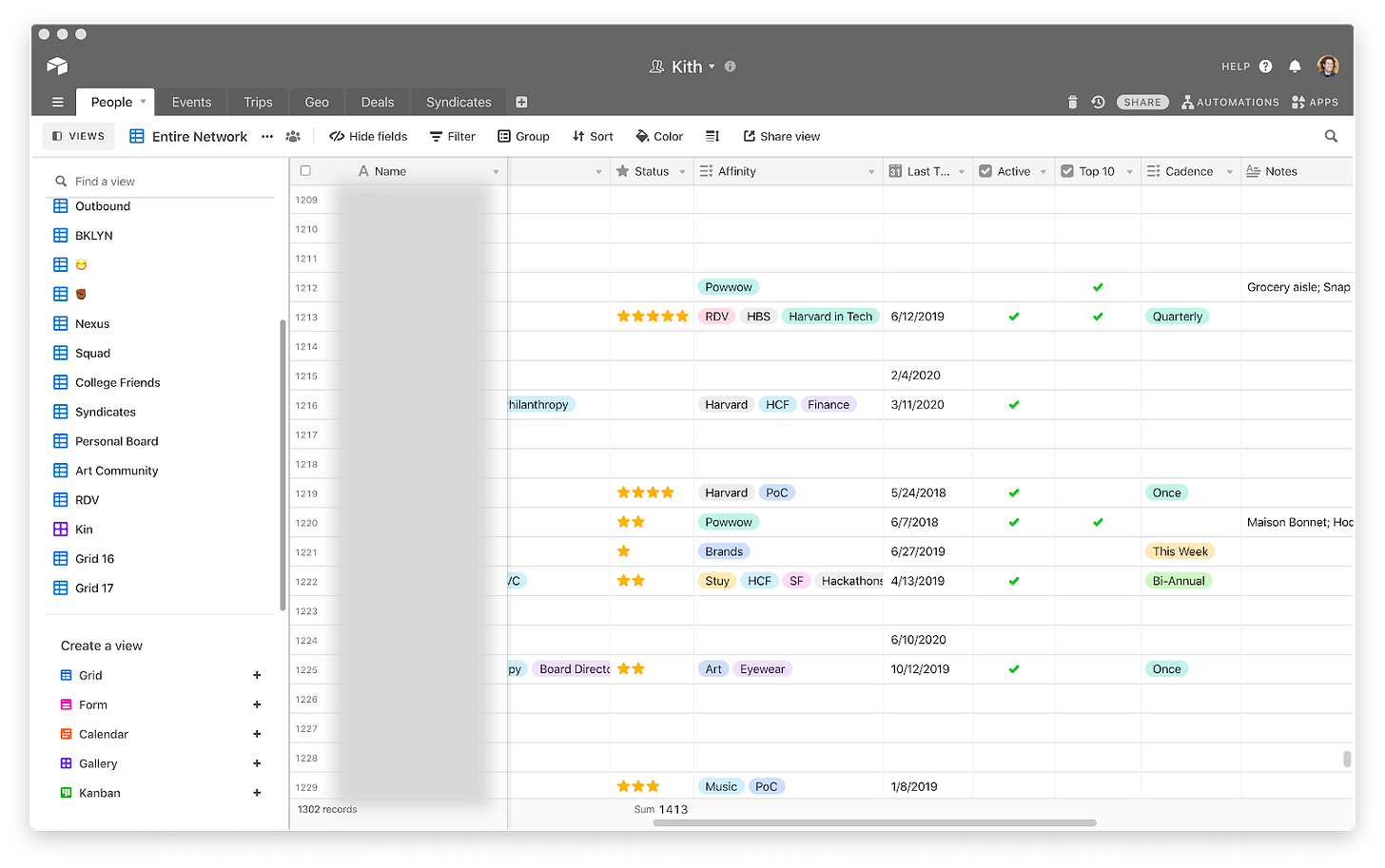Open the Color options button
The image size is (1385, 868).
coord(659,137)
